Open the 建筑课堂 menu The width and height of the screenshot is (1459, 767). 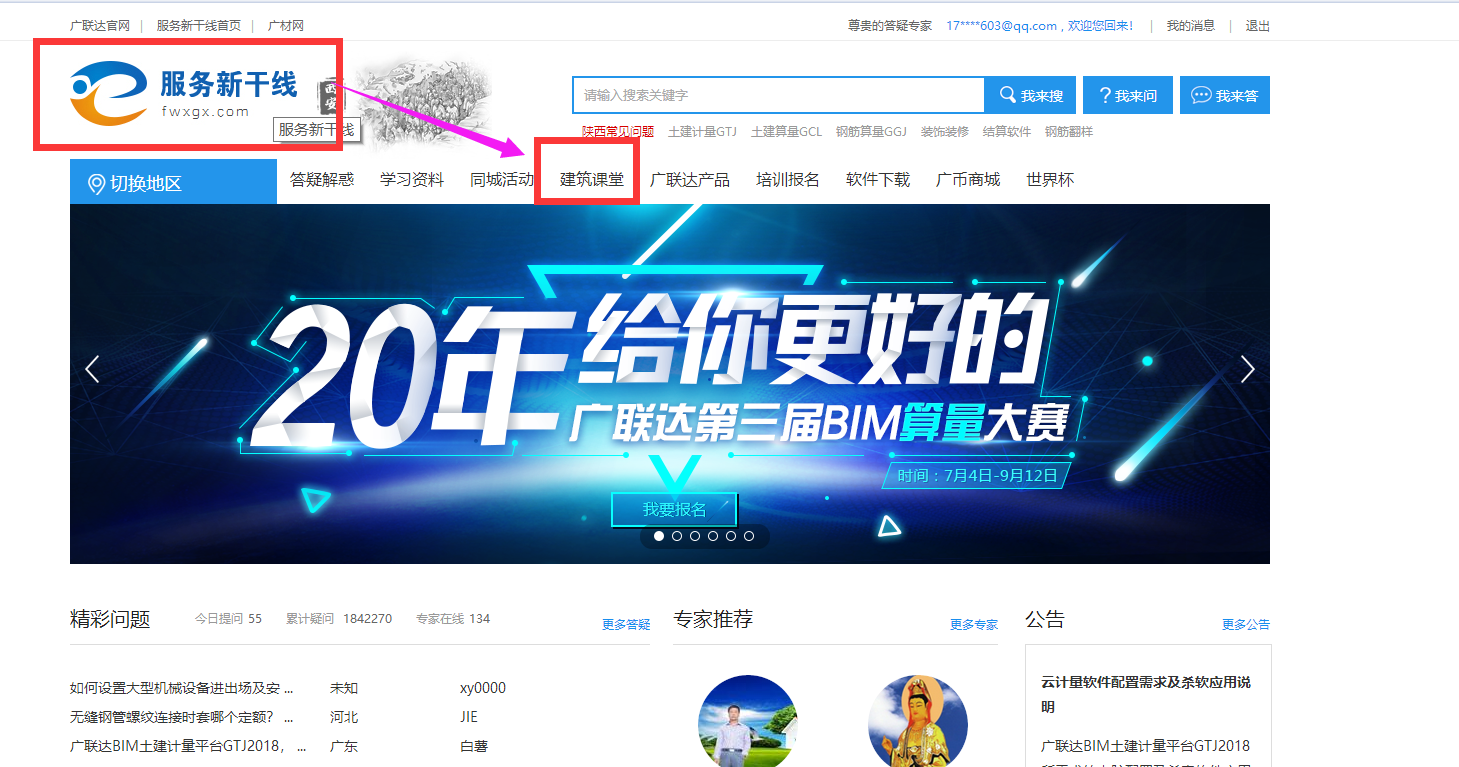point(592,180)
